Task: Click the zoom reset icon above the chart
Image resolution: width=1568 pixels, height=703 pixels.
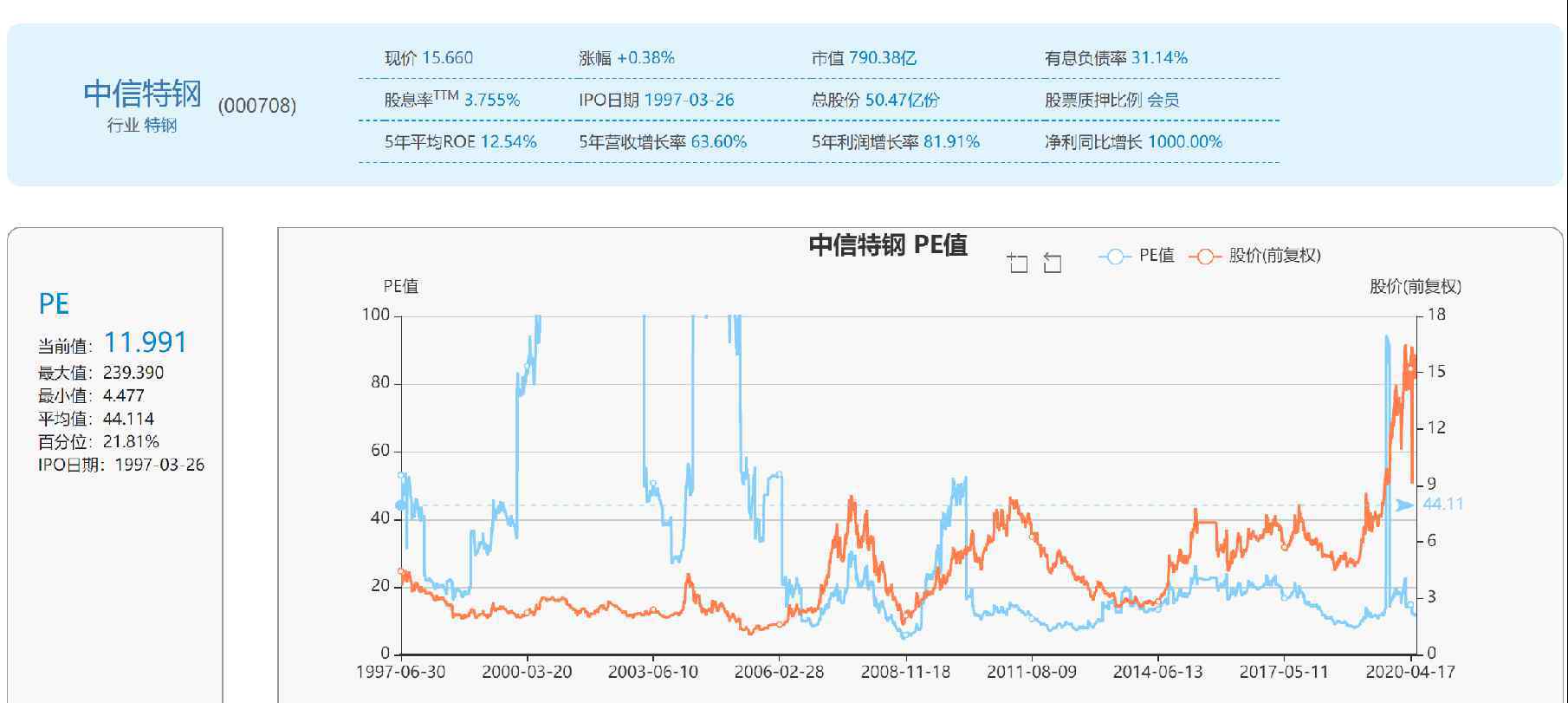Action: [x=1052, y=263]
